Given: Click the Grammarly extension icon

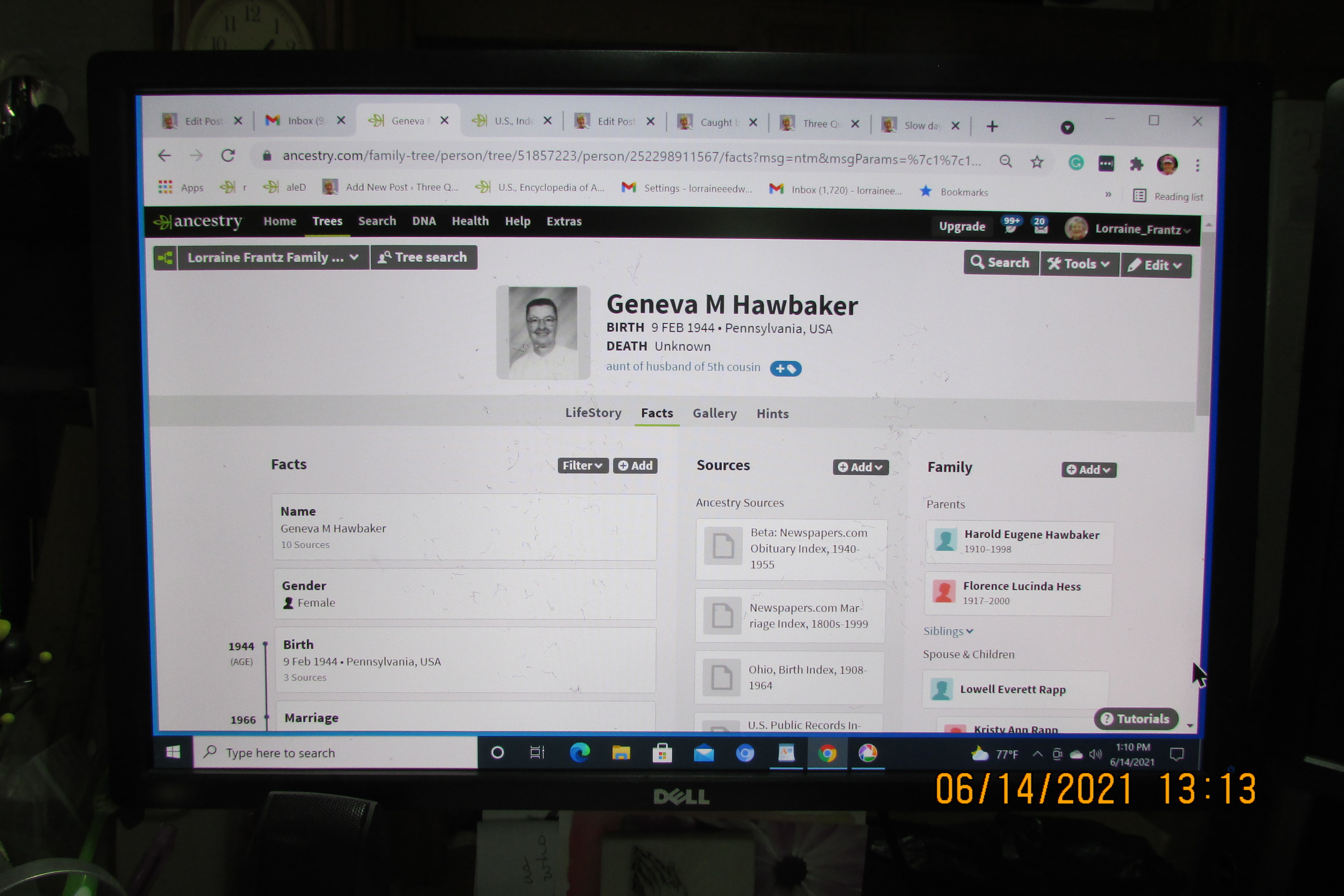Looking at the screenshot, I should pyautogui.click(x=1076, y=163).
